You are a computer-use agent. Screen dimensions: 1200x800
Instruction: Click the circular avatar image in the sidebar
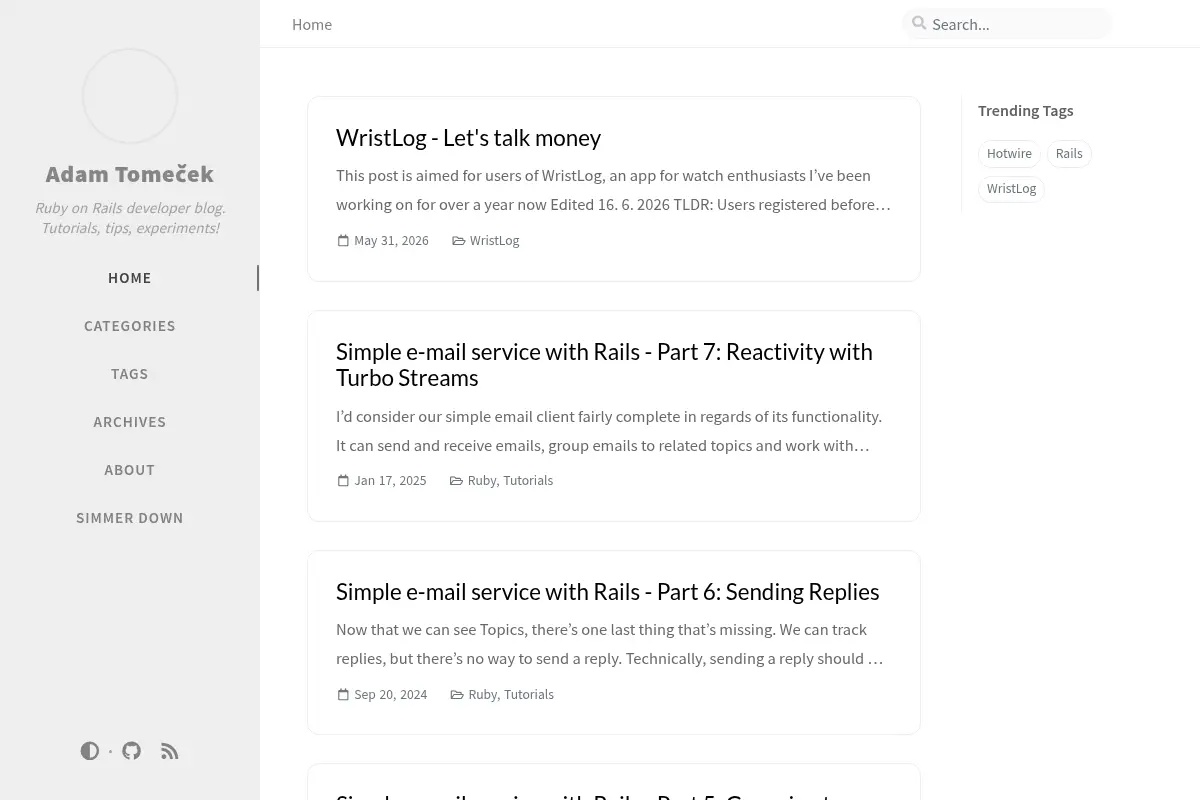[x=130, y=96]
